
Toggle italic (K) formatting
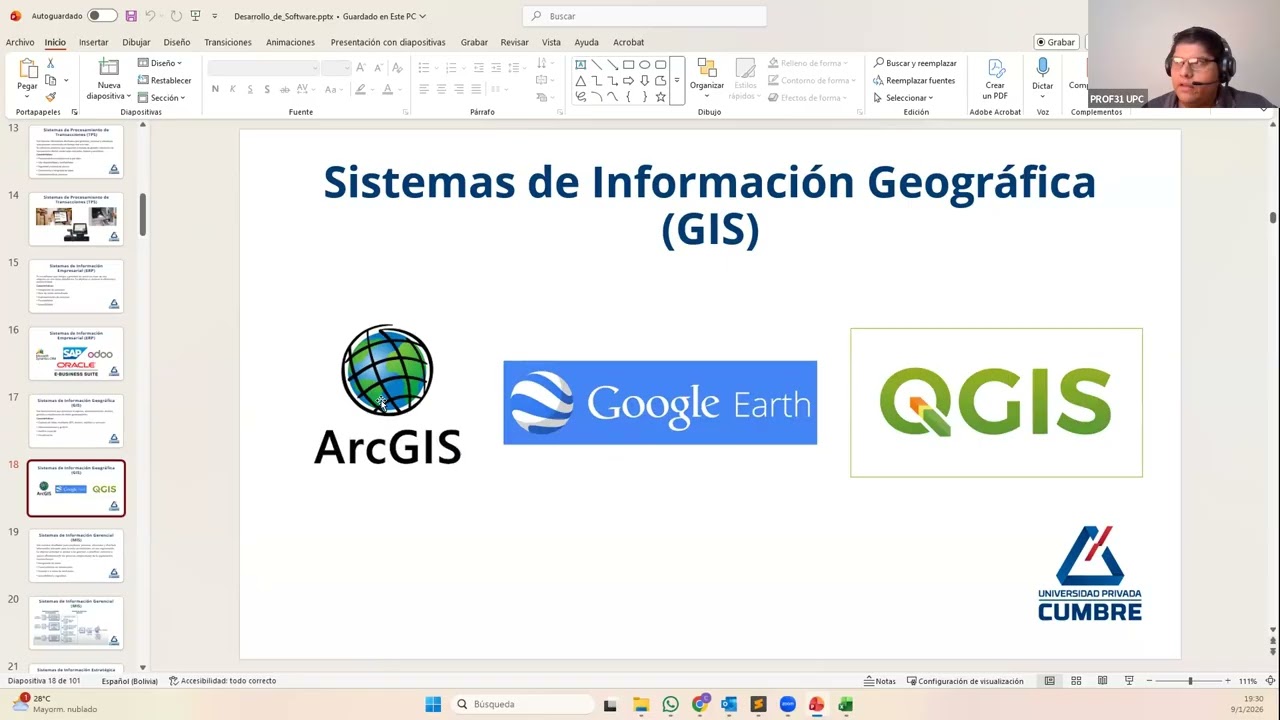[232, 89]
